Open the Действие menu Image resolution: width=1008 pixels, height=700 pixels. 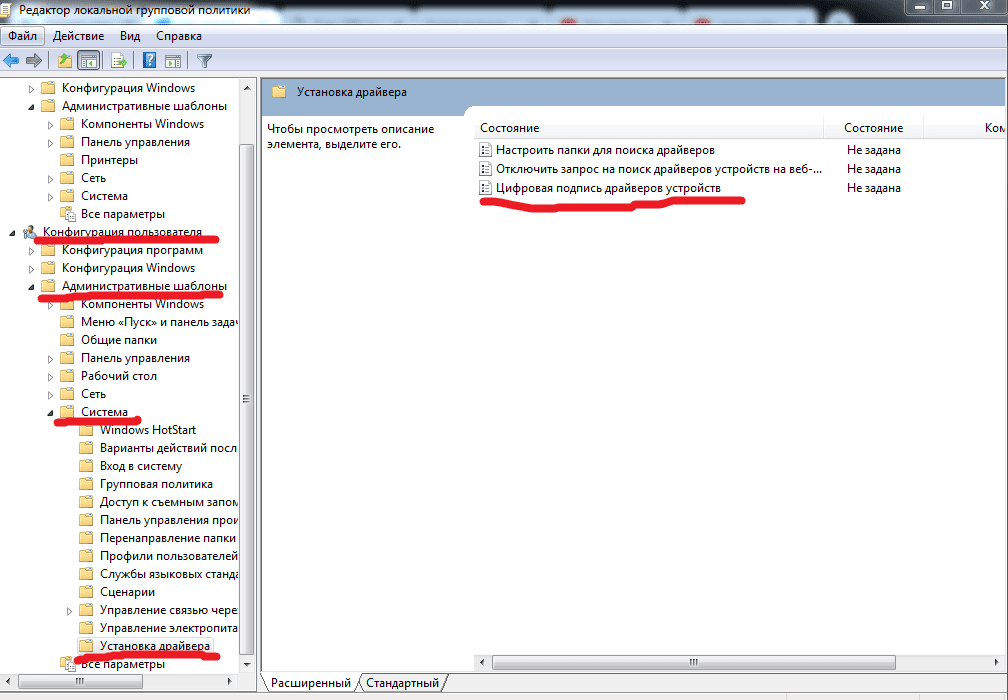(x=78, y=35)
